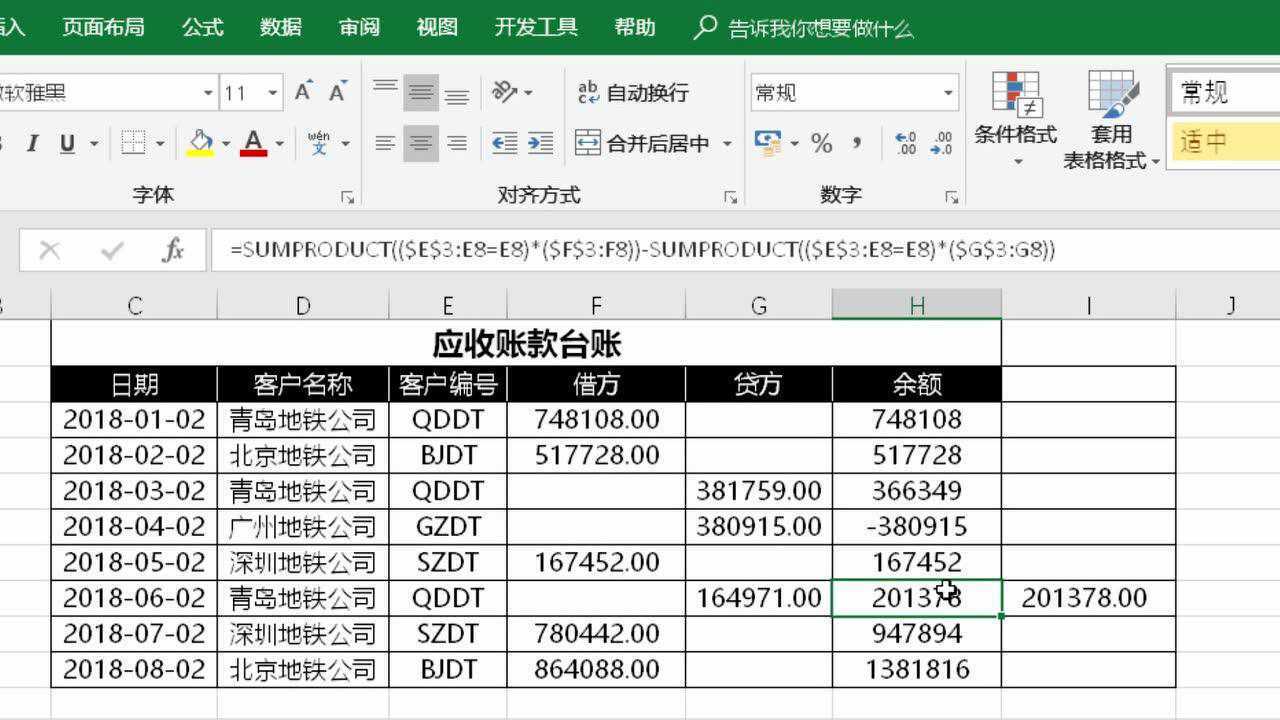The width and height of the screenshot is (1280, 720).
Task: Click the phonetic guide wén icon
Action: [319, 144]
